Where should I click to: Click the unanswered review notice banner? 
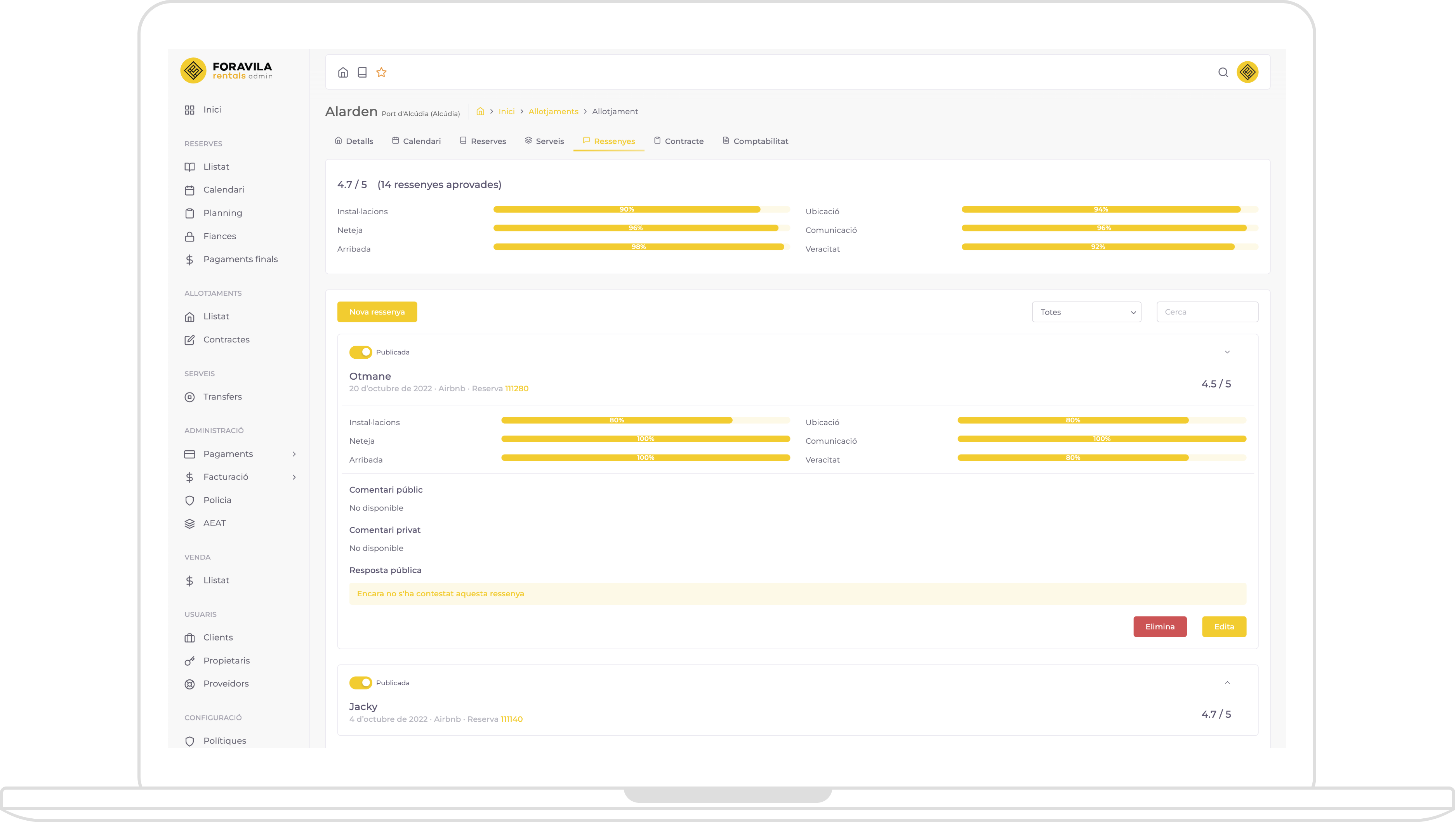(x=797, y=594)
